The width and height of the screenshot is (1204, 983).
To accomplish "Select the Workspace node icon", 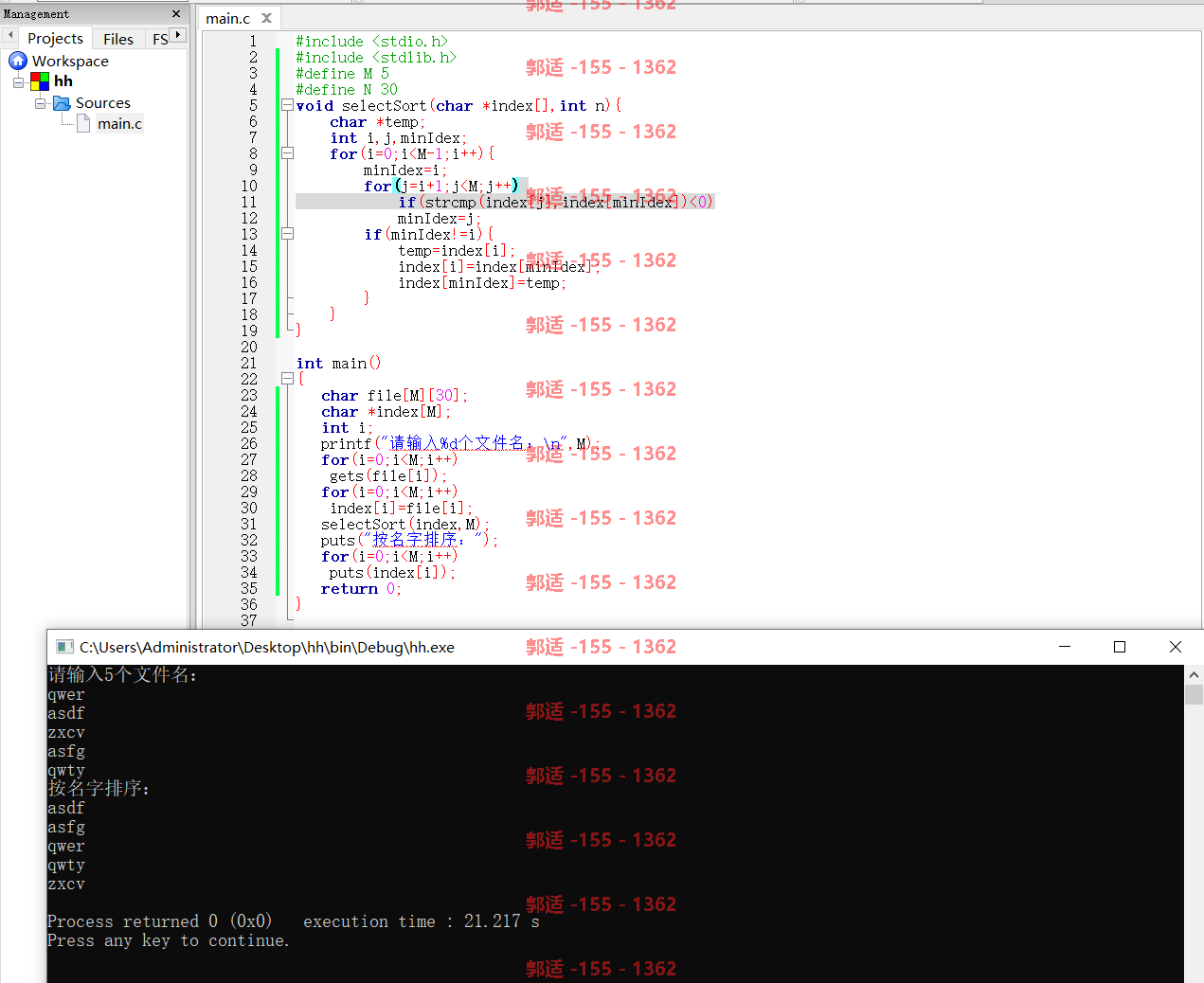I will (18, 61).
